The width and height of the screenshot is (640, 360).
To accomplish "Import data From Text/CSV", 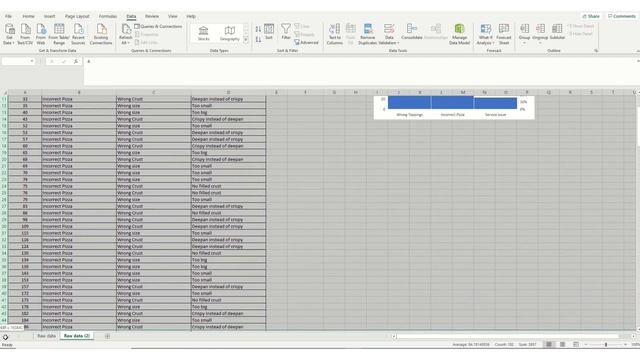I will tap(25, 34).
